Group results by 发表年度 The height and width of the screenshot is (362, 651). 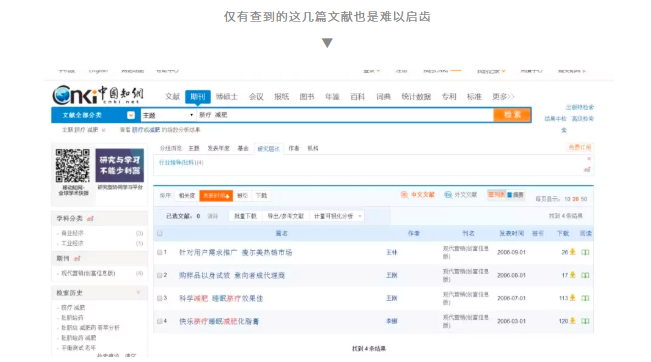click(x=218, y=148)
